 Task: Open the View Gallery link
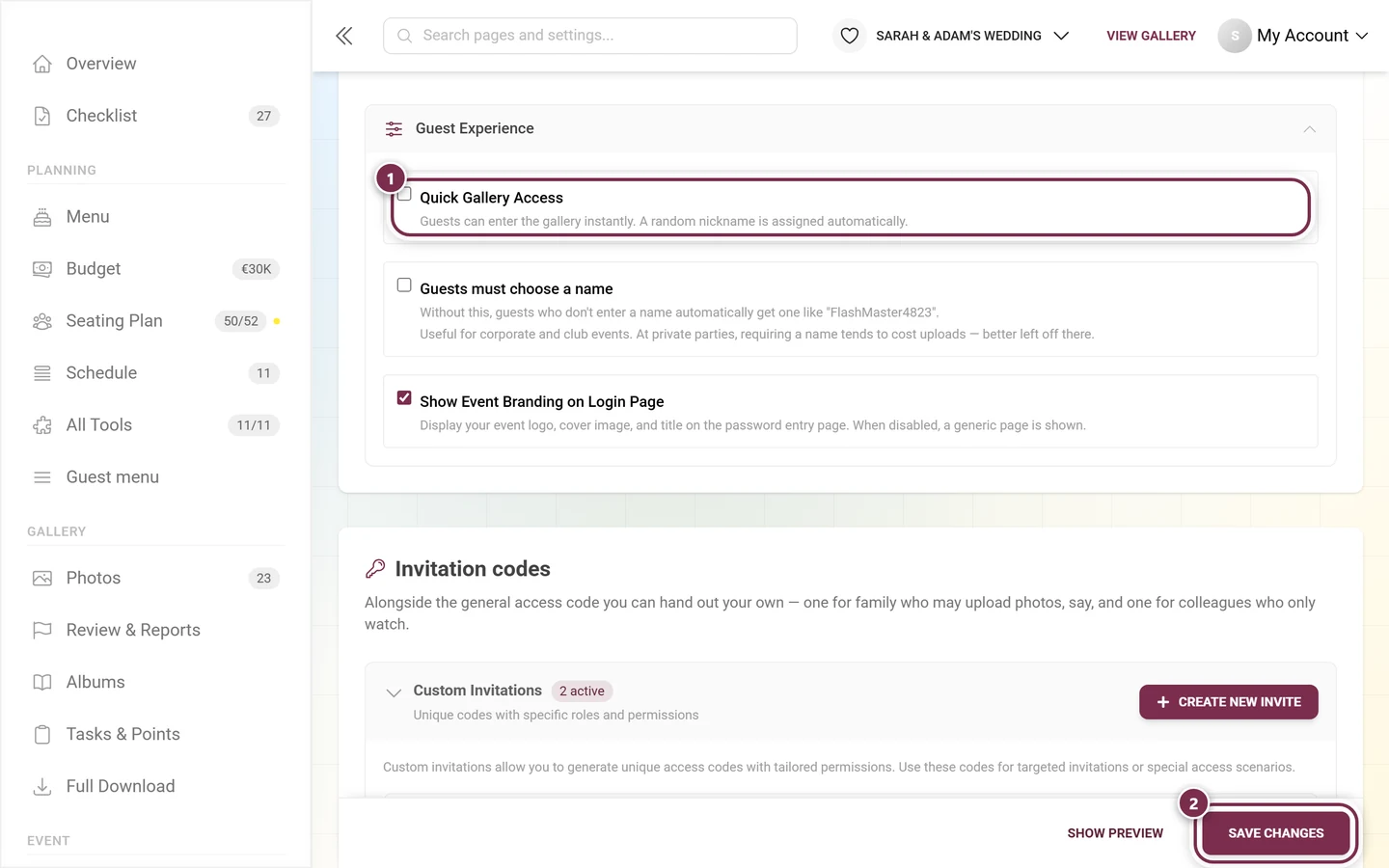[x=1151, y=36]
